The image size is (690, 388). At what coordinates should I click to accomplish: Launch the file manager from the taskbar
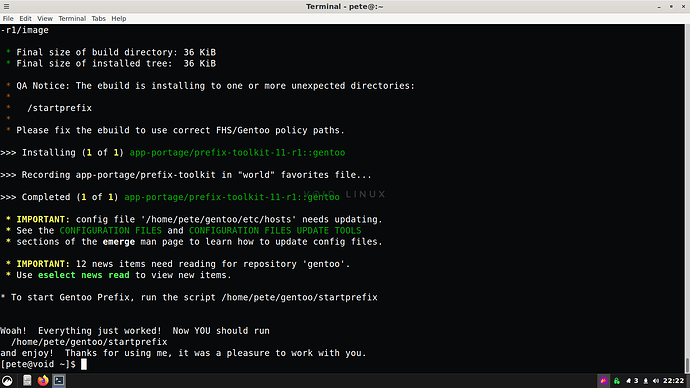pyautogui.click(x=27, y=381)
